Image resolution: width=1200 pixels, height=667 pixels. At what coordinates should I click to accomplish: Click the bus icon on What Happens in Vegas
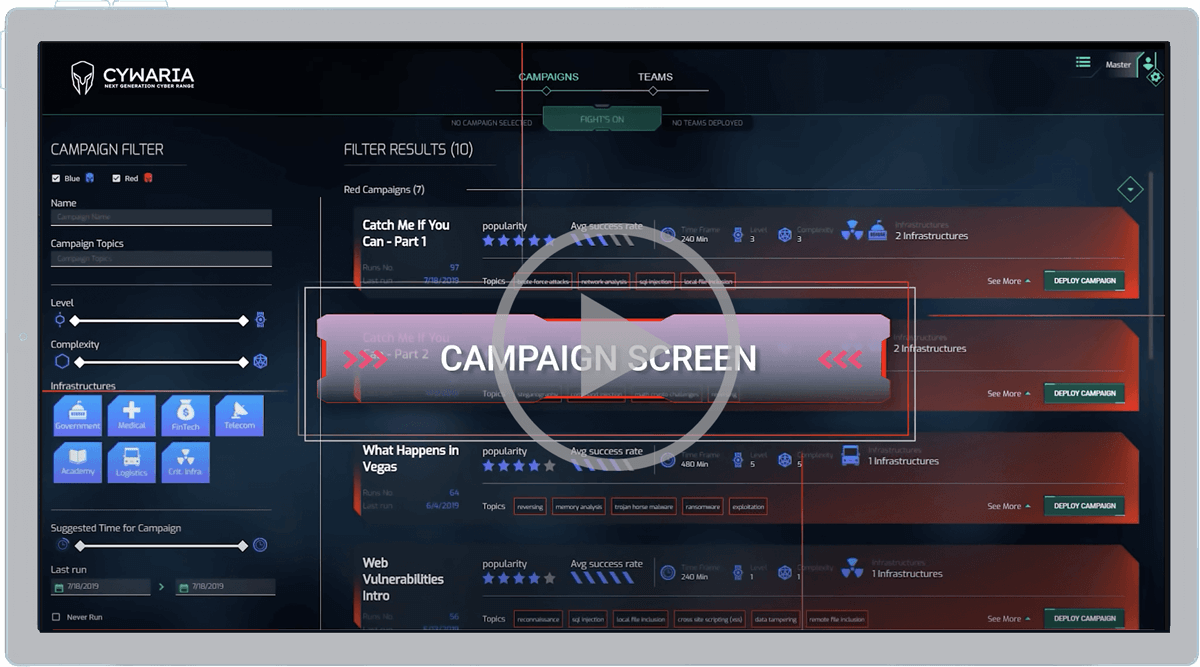point(851,455)
